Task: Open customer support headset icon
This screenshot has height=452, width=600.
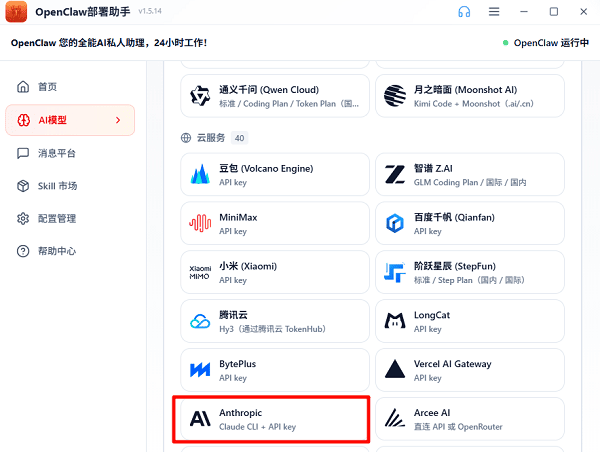Action: (464, 12)
